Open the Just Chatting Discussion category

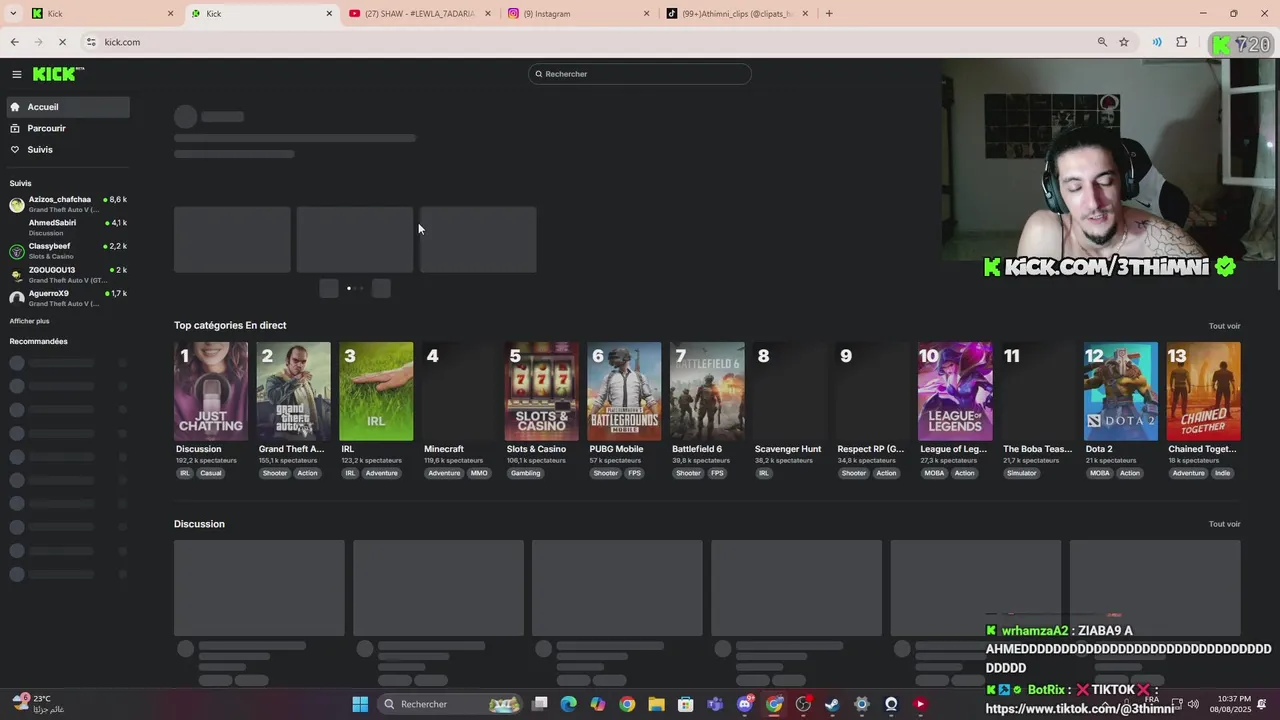coord(211,391)
